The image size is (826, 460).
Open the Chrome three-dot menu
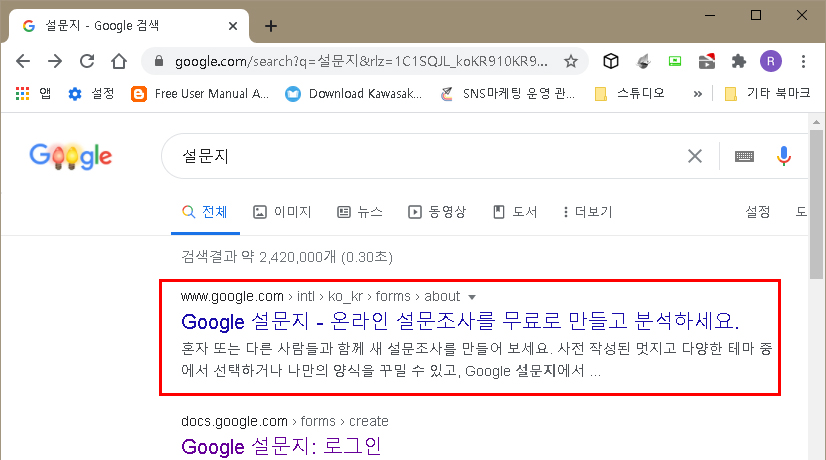[x=803, y=62]
